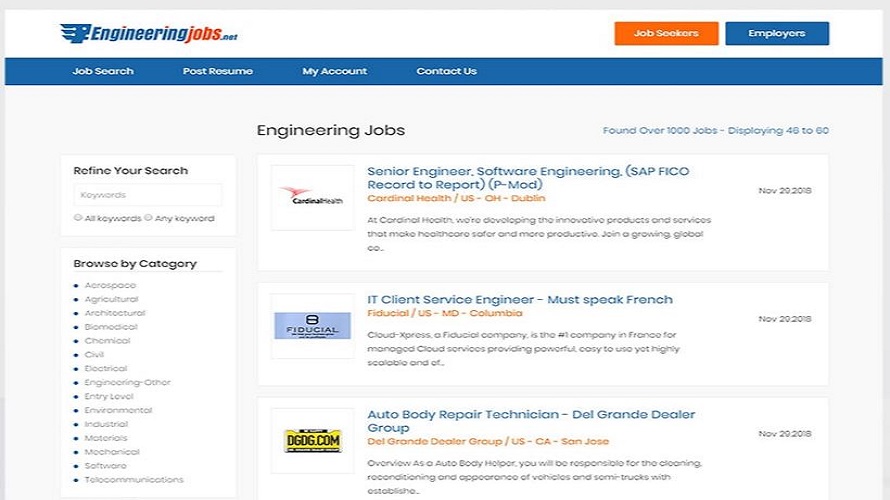Click the EngineeringJobs.net logo
Viewport: 890px width, 500px height.
[x=149, y=33]
